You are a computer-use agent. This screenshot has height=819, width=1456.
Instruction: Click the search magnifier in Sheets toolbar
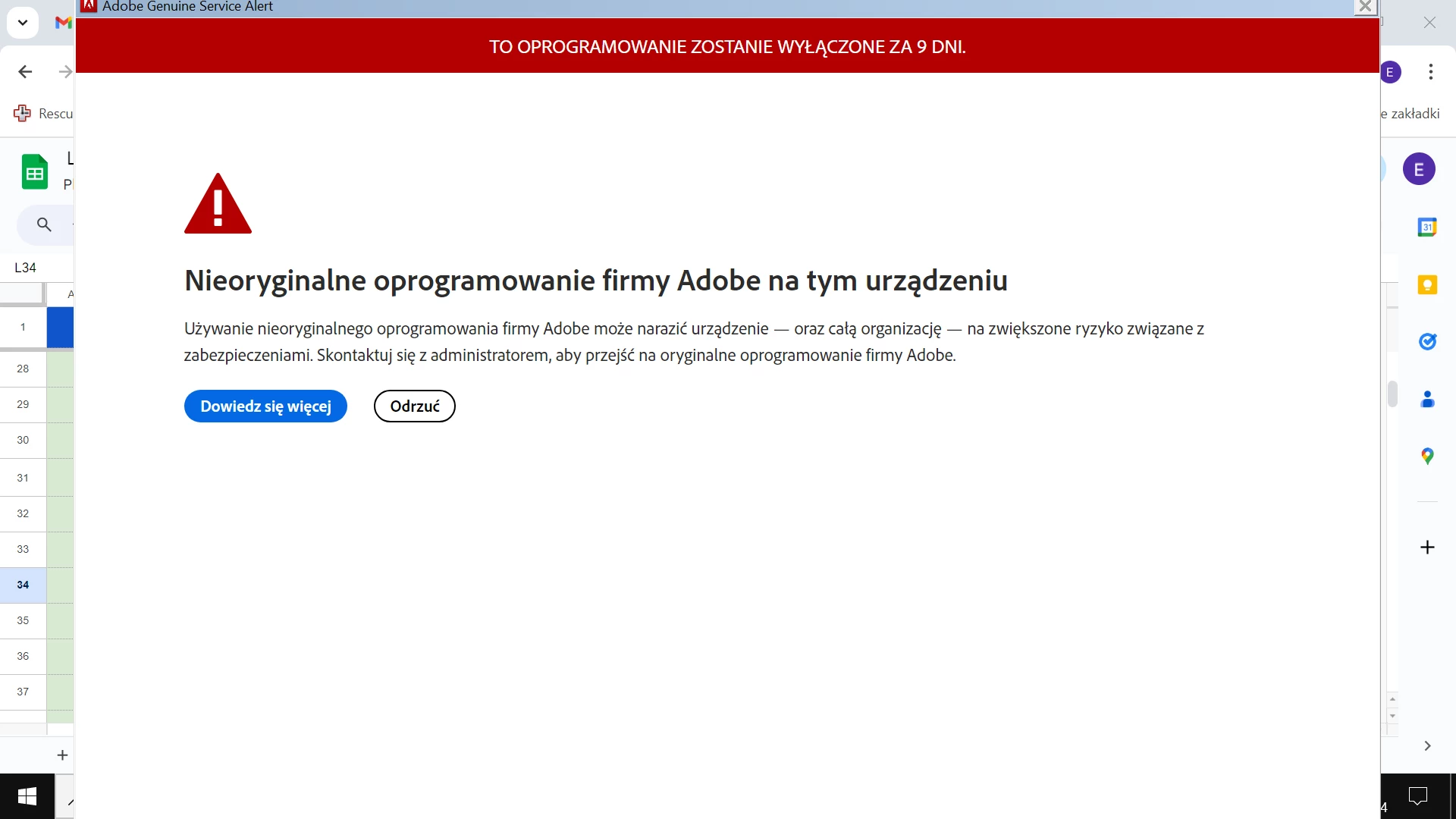44,224
